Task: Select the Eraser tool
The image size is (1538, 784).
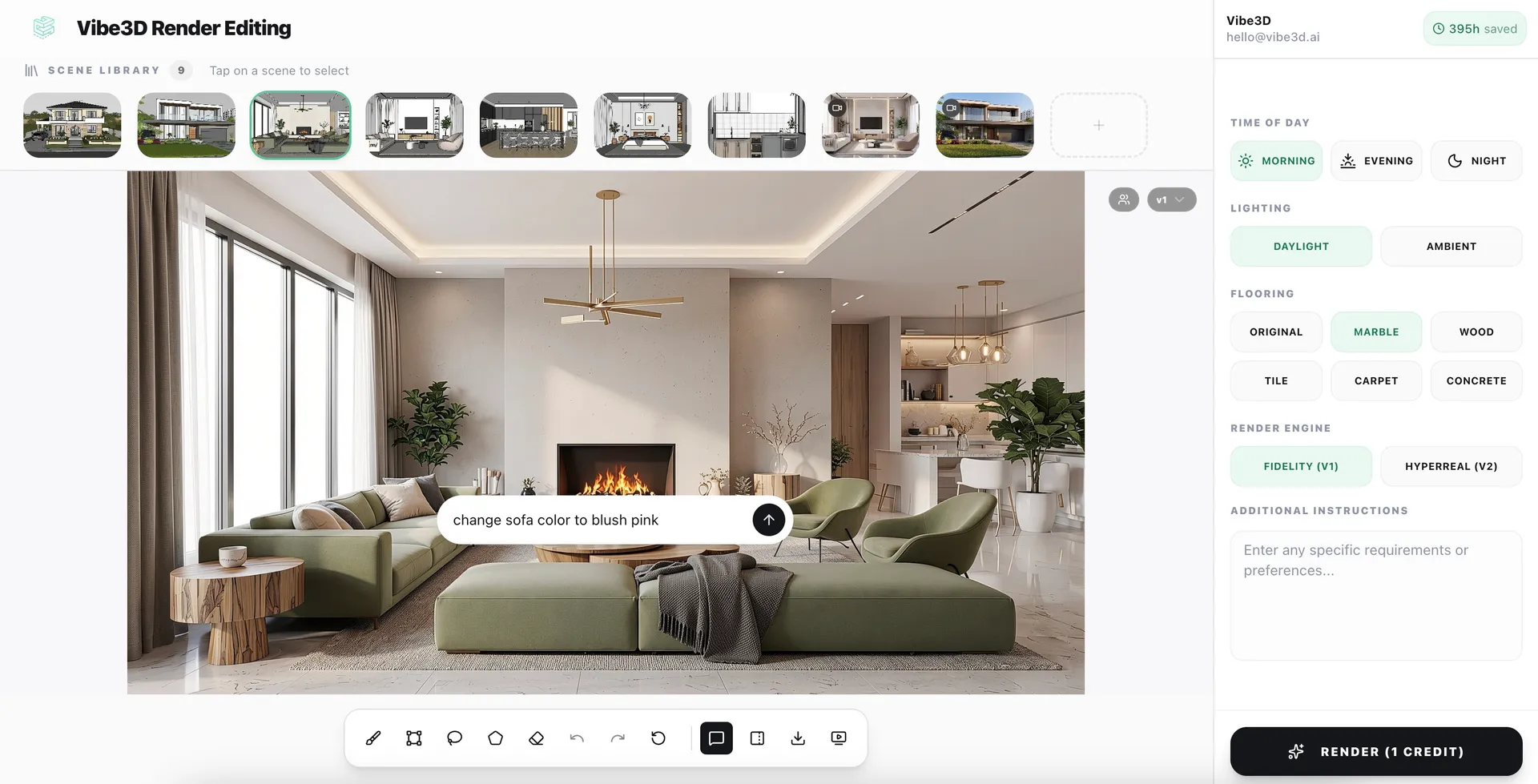Action: 537,738
